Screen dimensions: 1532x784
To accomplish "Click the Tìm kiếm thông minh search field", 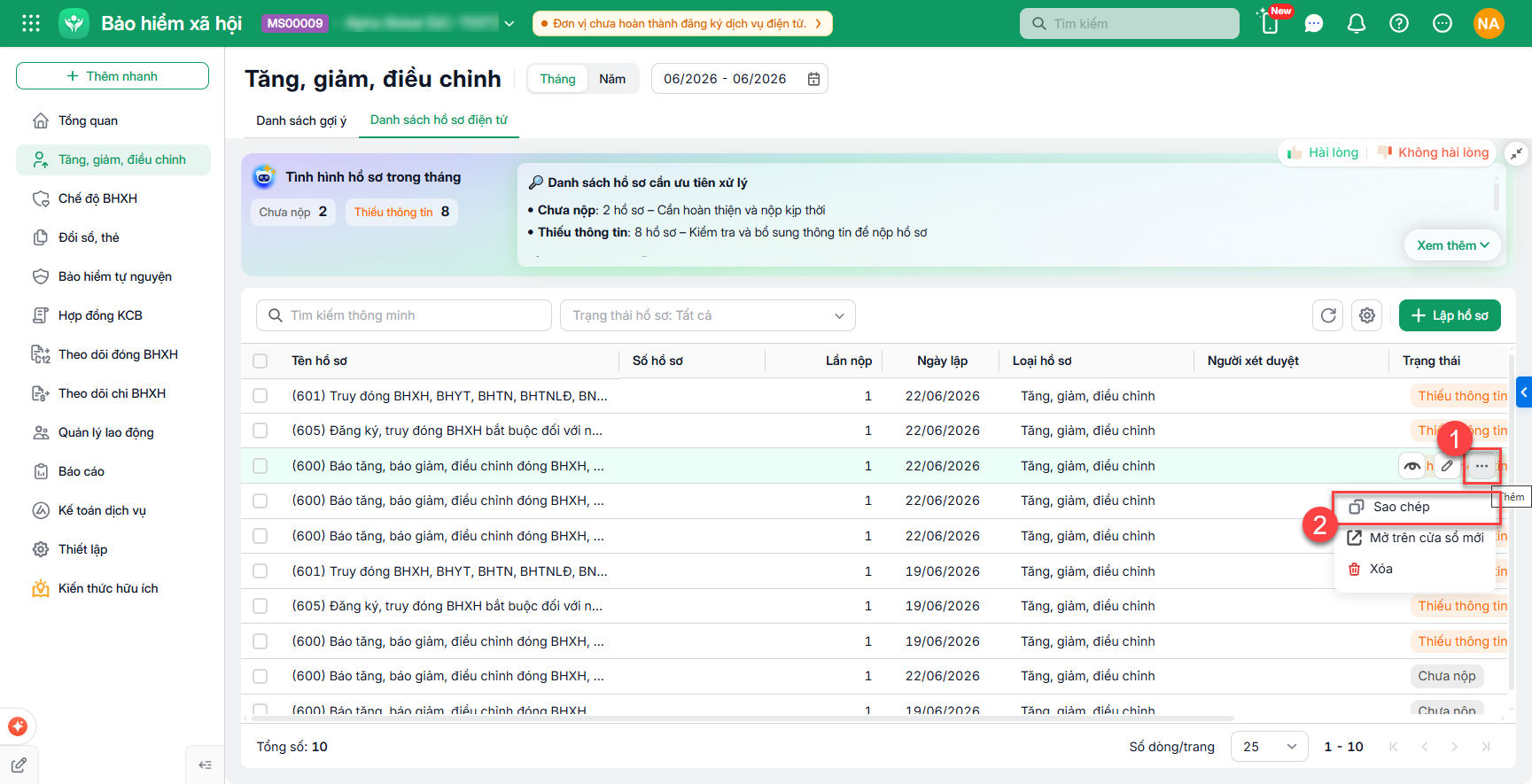I will point(404,315).
